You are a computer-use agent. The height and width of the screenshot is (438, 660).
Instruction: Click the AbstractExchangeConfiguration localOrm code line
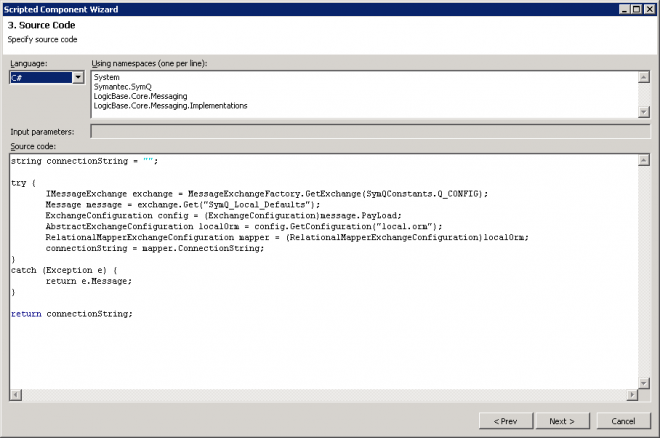244,227
